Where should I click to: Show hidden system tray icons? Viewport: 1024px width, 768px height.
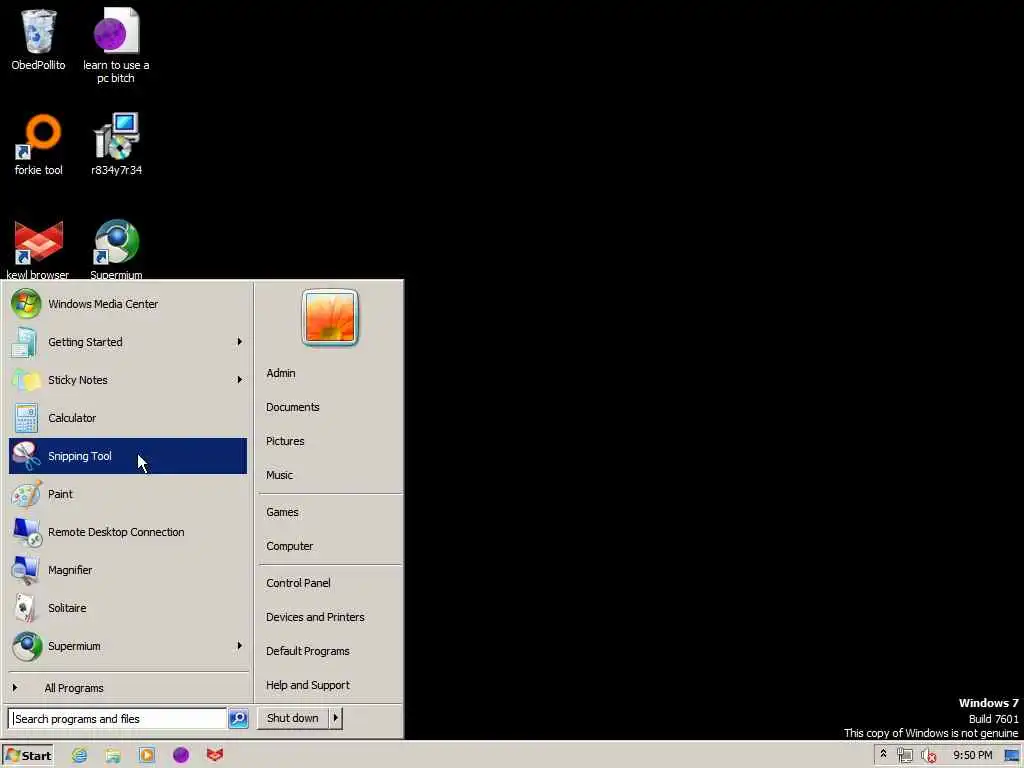point(884,755)
